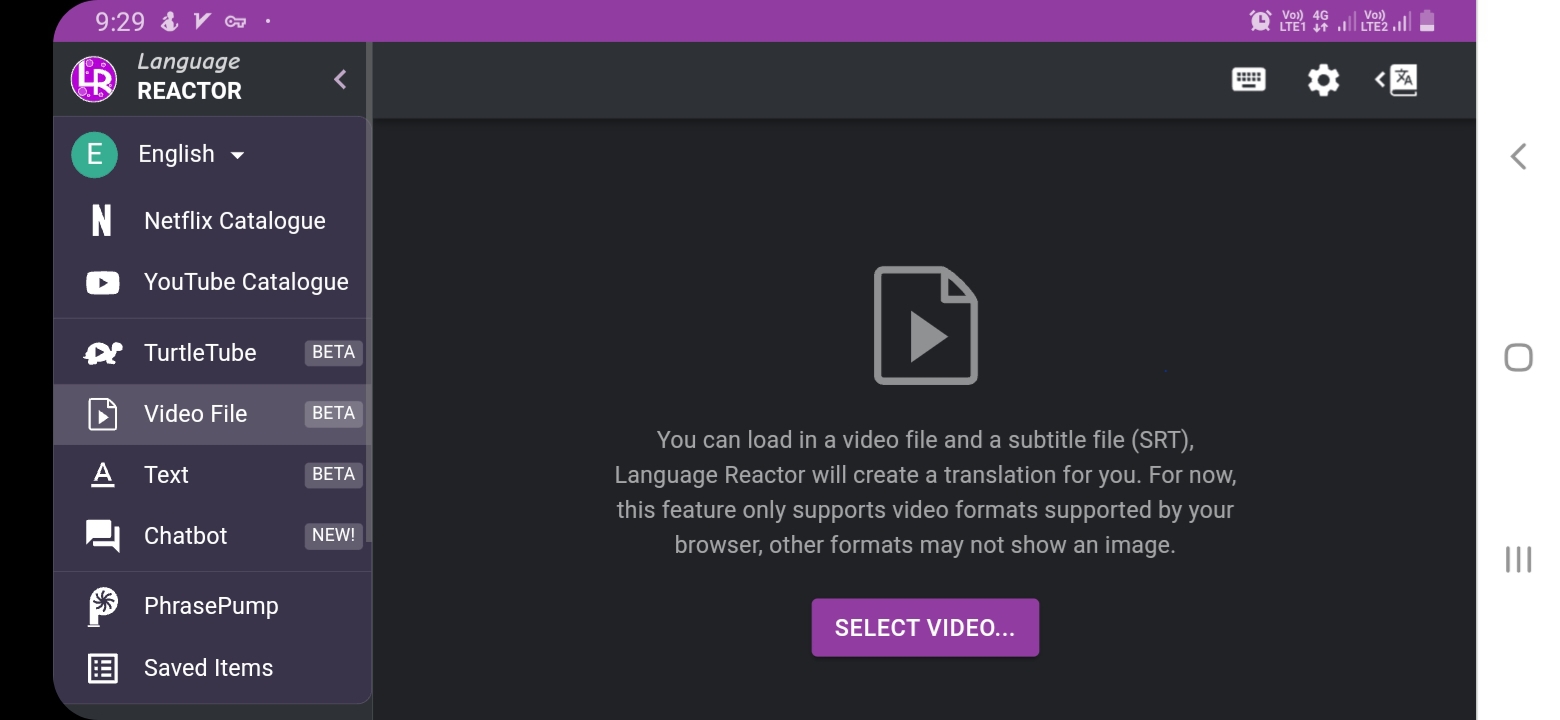1560x720 pixels.
Task: Tap the Android recent apps button
Action: (x=1518, y=559)
